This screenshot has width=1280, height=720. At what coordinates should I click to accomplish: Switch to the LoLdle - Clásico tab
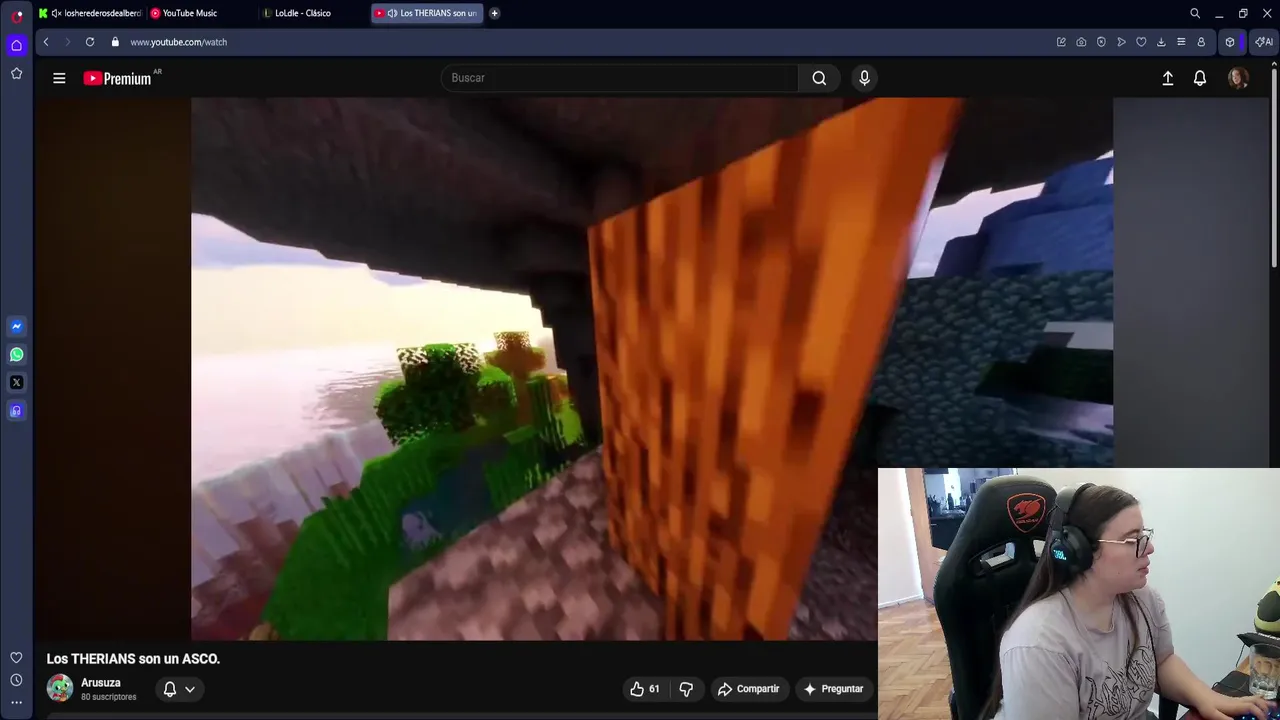click(303, 13)
